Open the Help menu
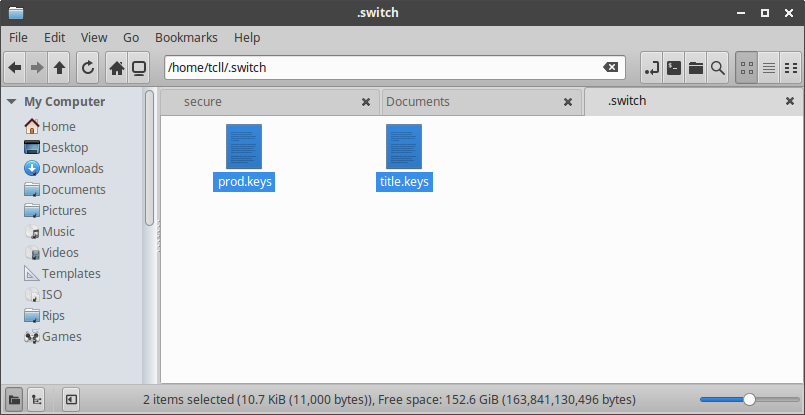The width and height of the screenshot is (805, 415). click(x=247, y=37)
